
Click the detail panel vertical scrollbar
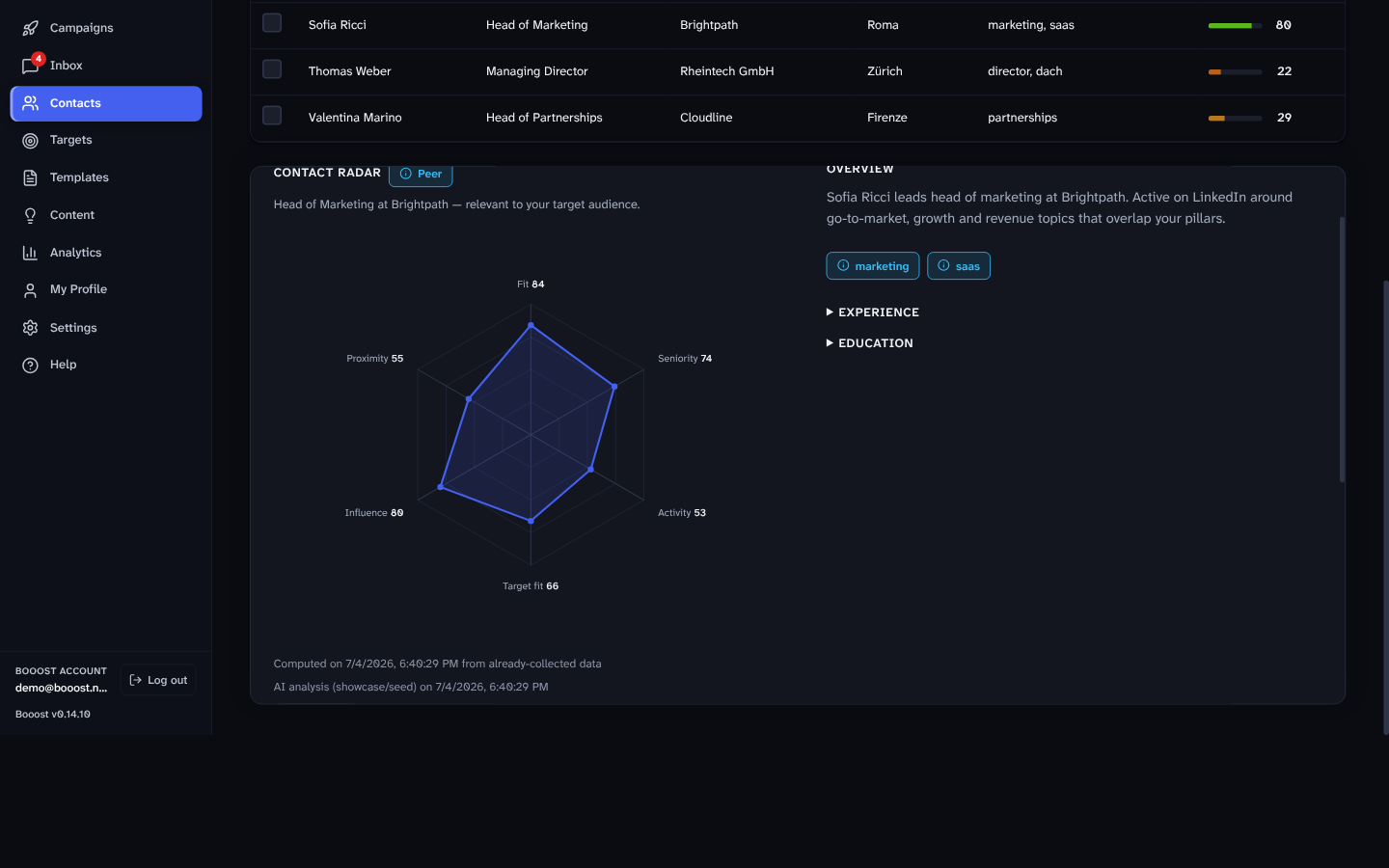point(1342,349)
